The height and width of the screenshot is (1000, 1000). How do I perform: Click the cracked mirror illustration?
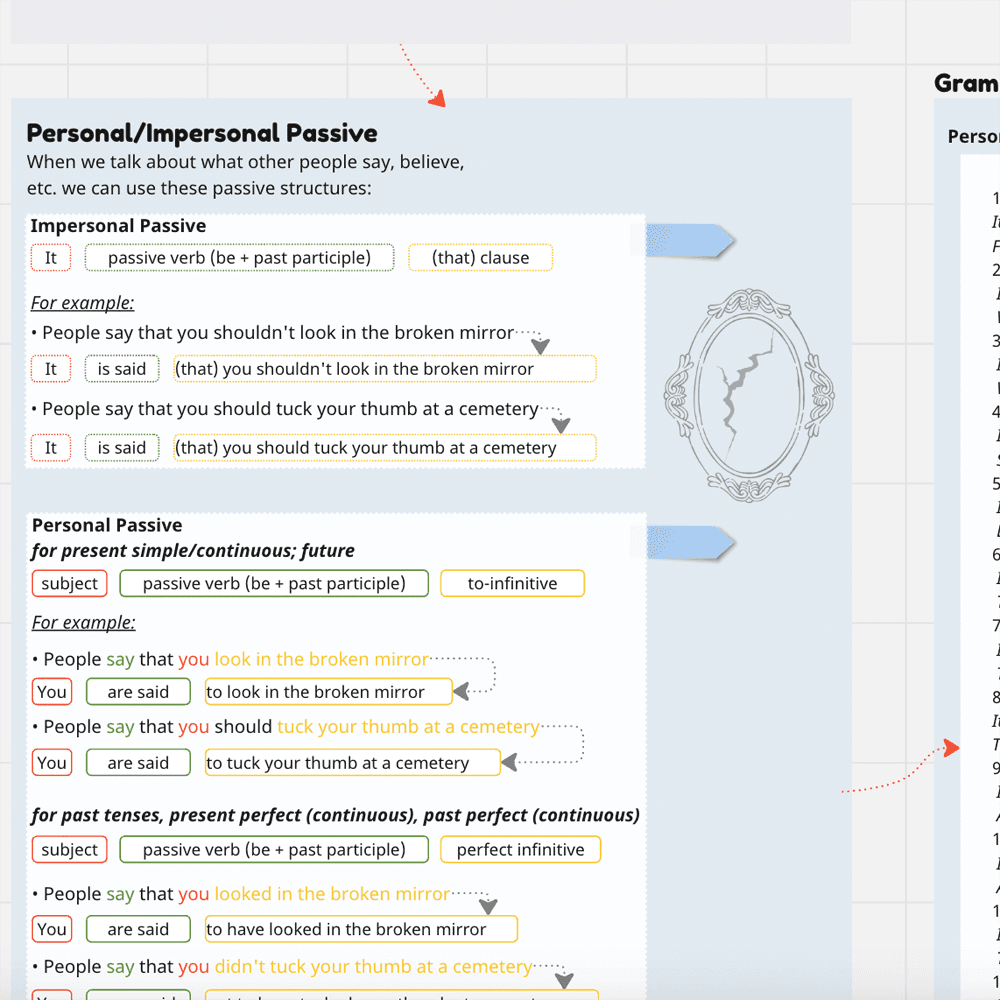[749, 395]
